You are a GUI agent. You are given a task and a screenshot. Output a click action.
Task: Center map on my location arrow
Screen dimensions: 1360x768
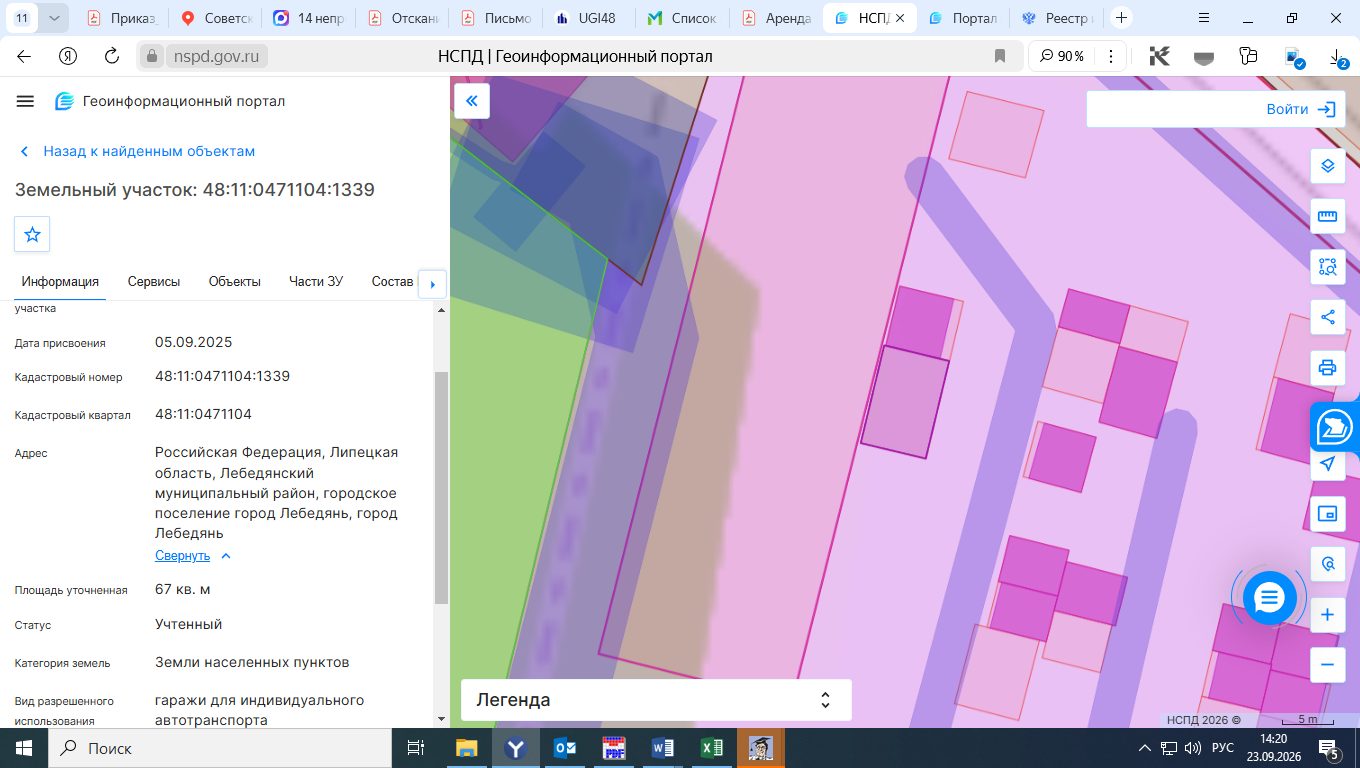click(x=1327, y=464)
